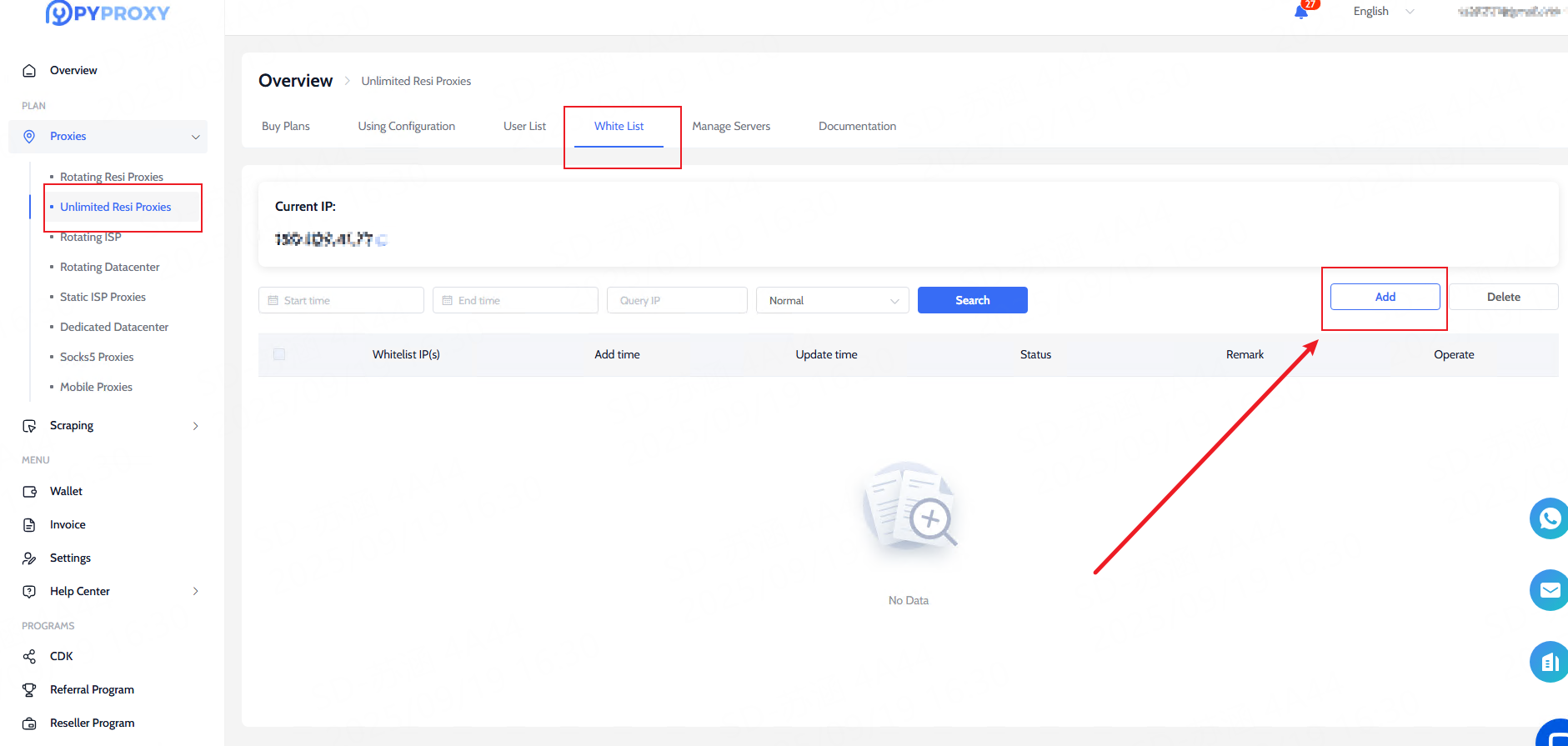Image resolution: width=1568 pixels, height=746 pixels.
Task: Click the Invoice document icon
Action: [29, 525]
